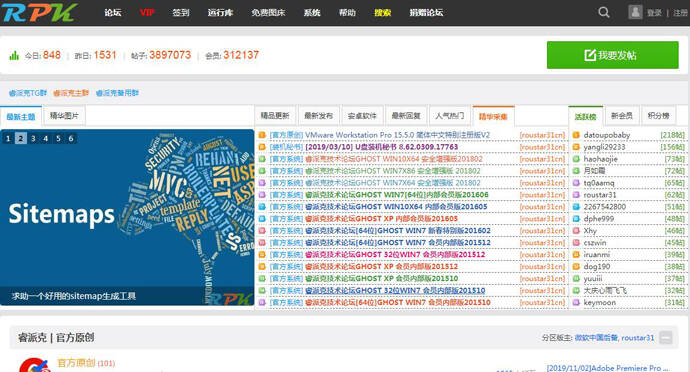Viewport: 690px width, 372px height.
Task: Switch to the 人气热门 tab
Action: point(450,115)
